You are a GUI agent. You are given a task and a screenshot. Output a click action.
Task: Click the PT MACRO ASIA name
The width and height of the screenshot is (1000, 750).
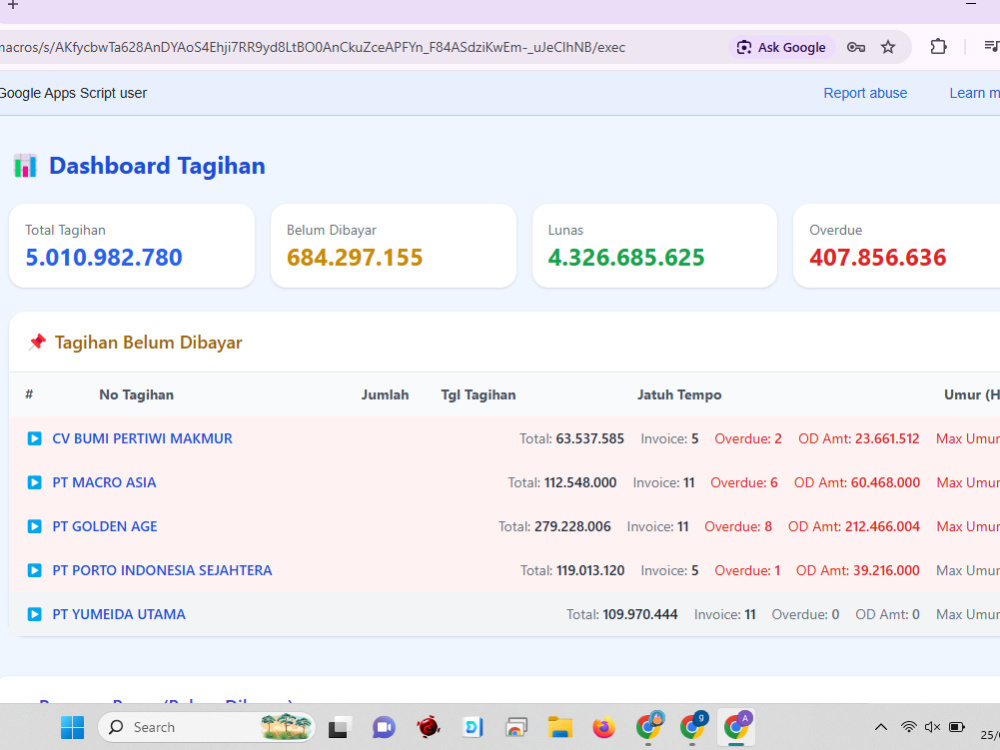[104, 483]
